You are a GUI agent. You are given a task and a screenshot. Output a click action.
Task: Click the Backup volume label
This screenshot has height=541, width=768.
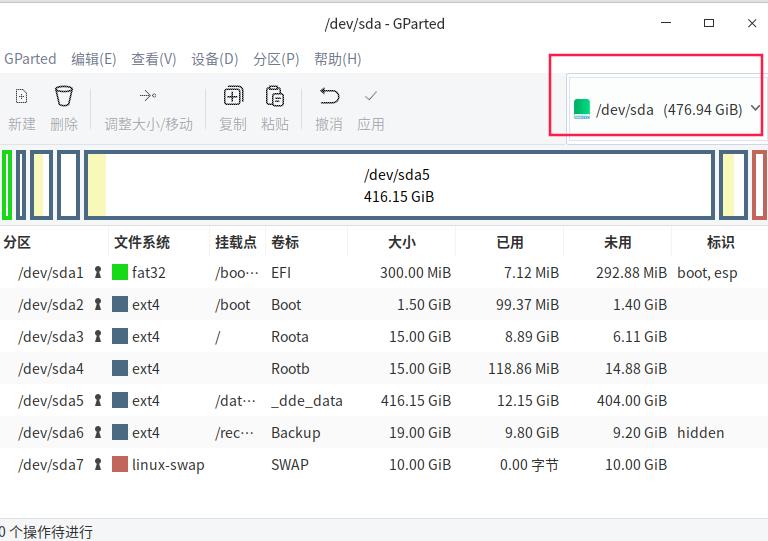(296, 432)
